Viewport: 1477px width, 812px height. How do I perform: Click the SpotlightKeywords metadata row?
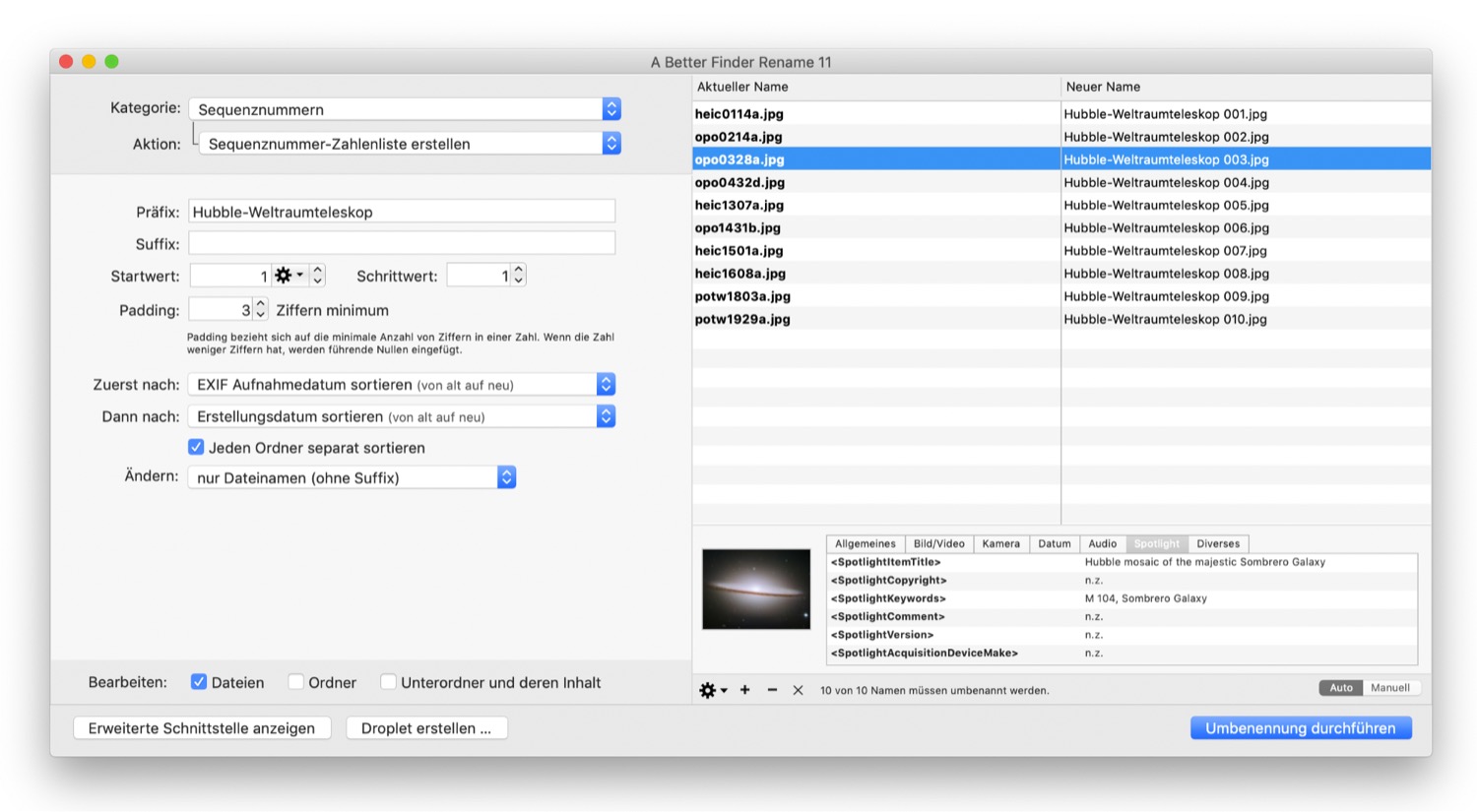[x=1122, y=598]
